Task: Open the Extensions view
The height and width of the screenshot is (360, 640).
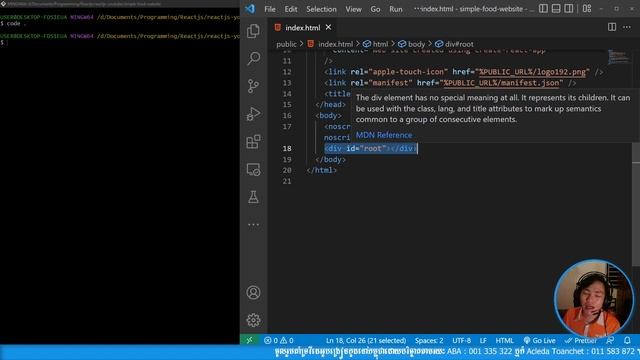Action: pos(253,142)
